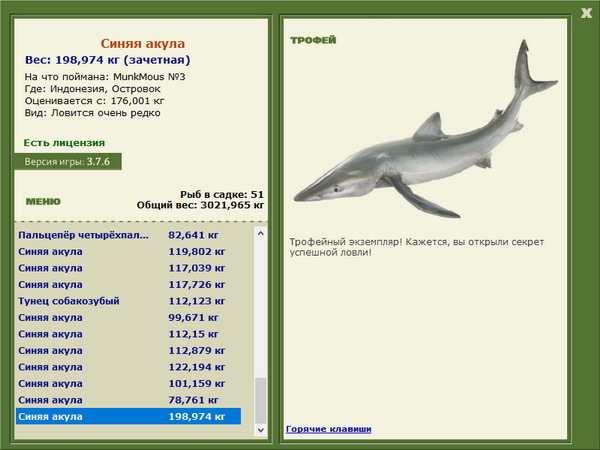Viewport: 600px width, 450px height.
Task: Select Синяя акула 122,194 кг row
Action: (129, 367)
